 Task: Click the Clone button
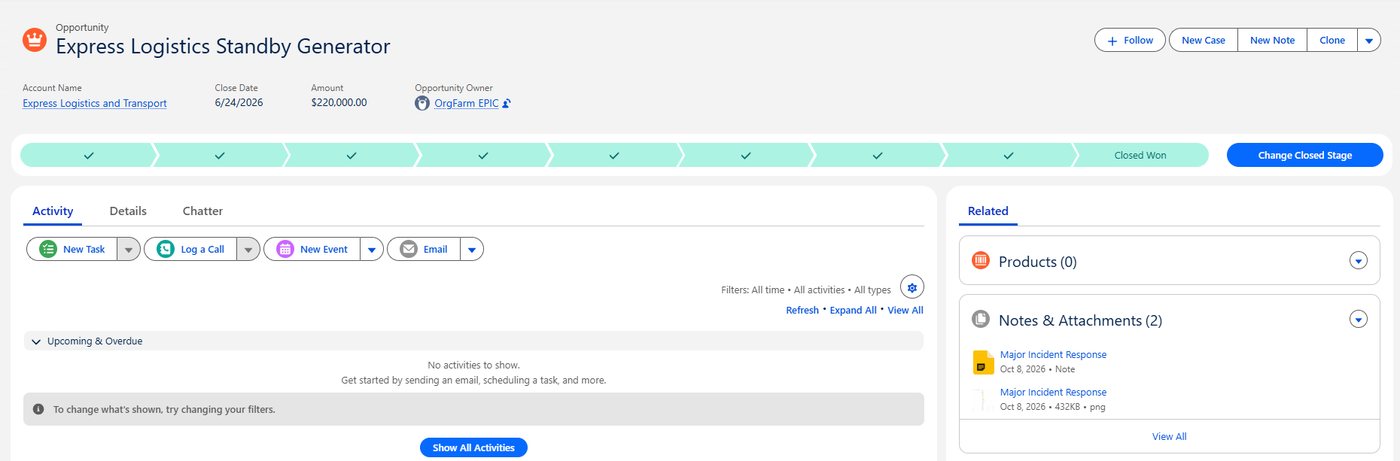tap(1332, 40)
